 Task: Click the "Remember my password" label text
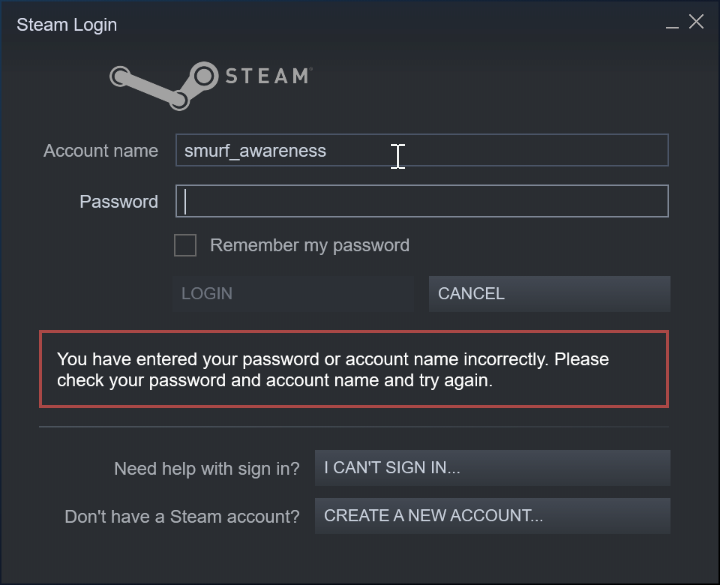coord(309,245)
